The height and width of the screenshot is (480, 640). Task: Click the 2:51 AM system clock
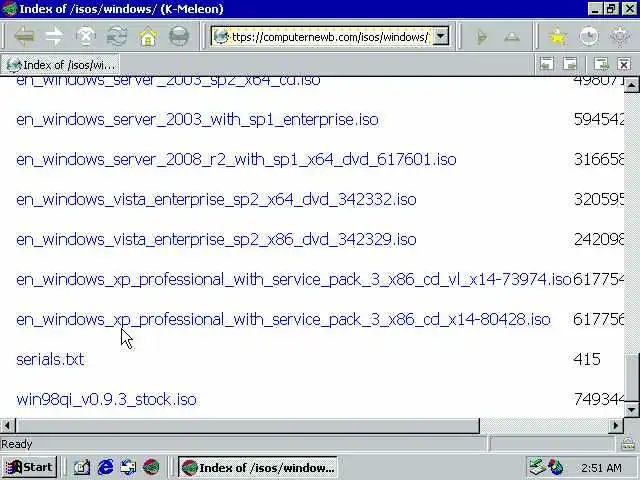pyautogui.click(x=601, y=468)
